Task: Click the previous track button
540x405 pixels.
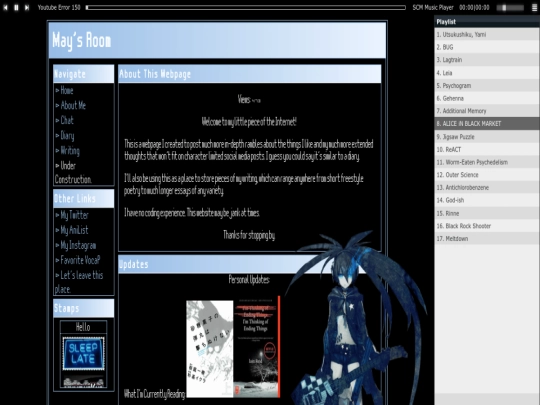Action: (x=6, y=7)
